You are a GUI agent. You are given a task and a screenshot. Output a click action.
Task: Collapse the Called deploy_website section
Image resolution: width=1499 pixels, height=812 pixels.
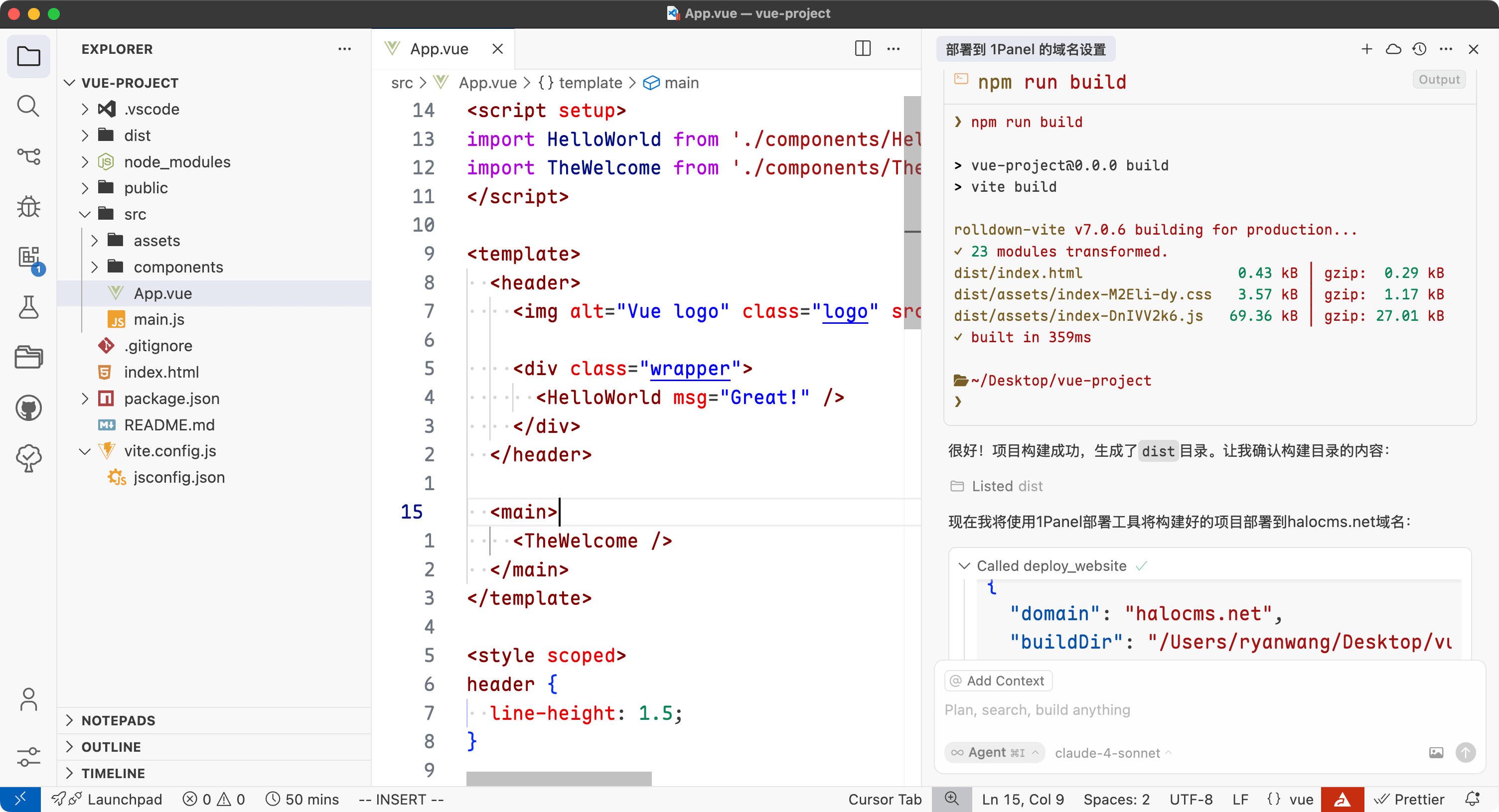(x=964, y=566)
